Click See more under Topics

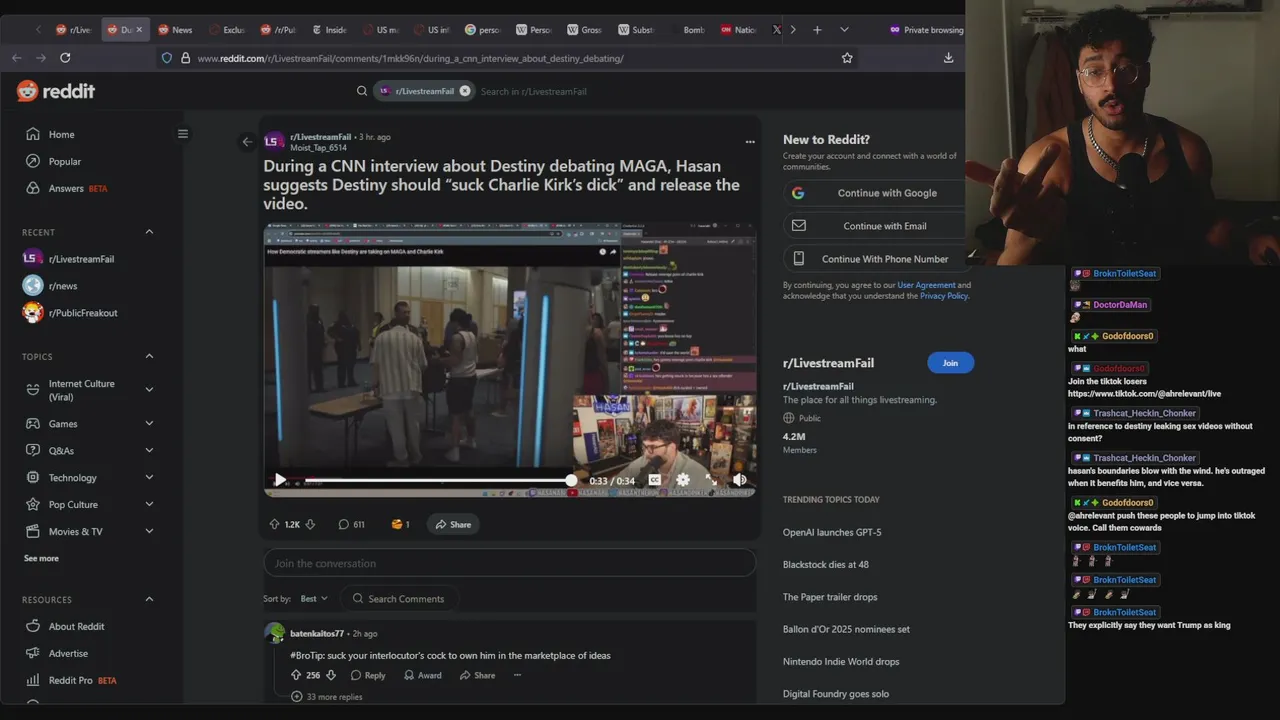(41, 558)
